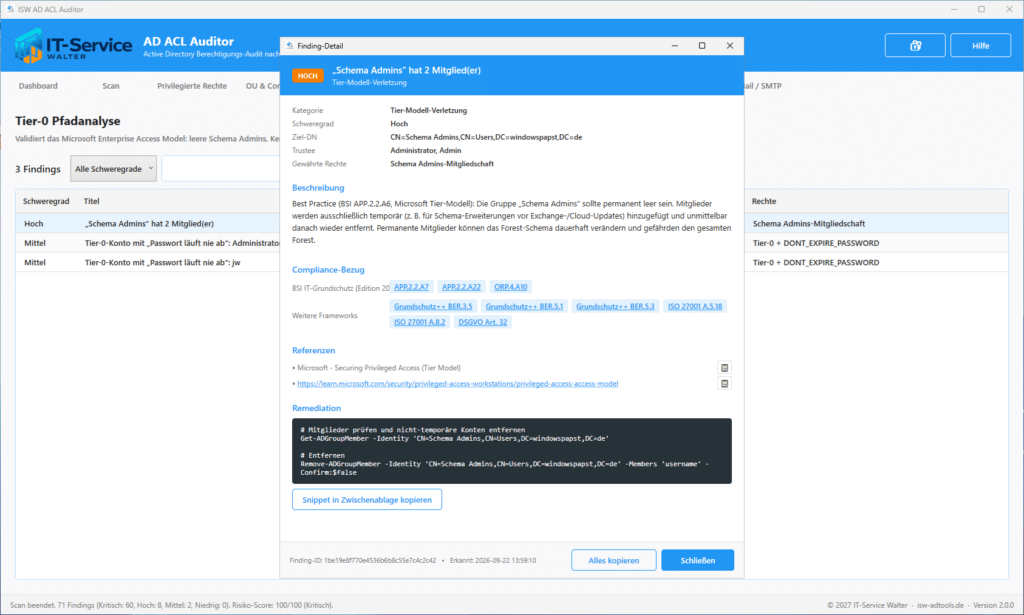
Task: Click the isw-adtools.de status bar text
Action: pos(940,605)
